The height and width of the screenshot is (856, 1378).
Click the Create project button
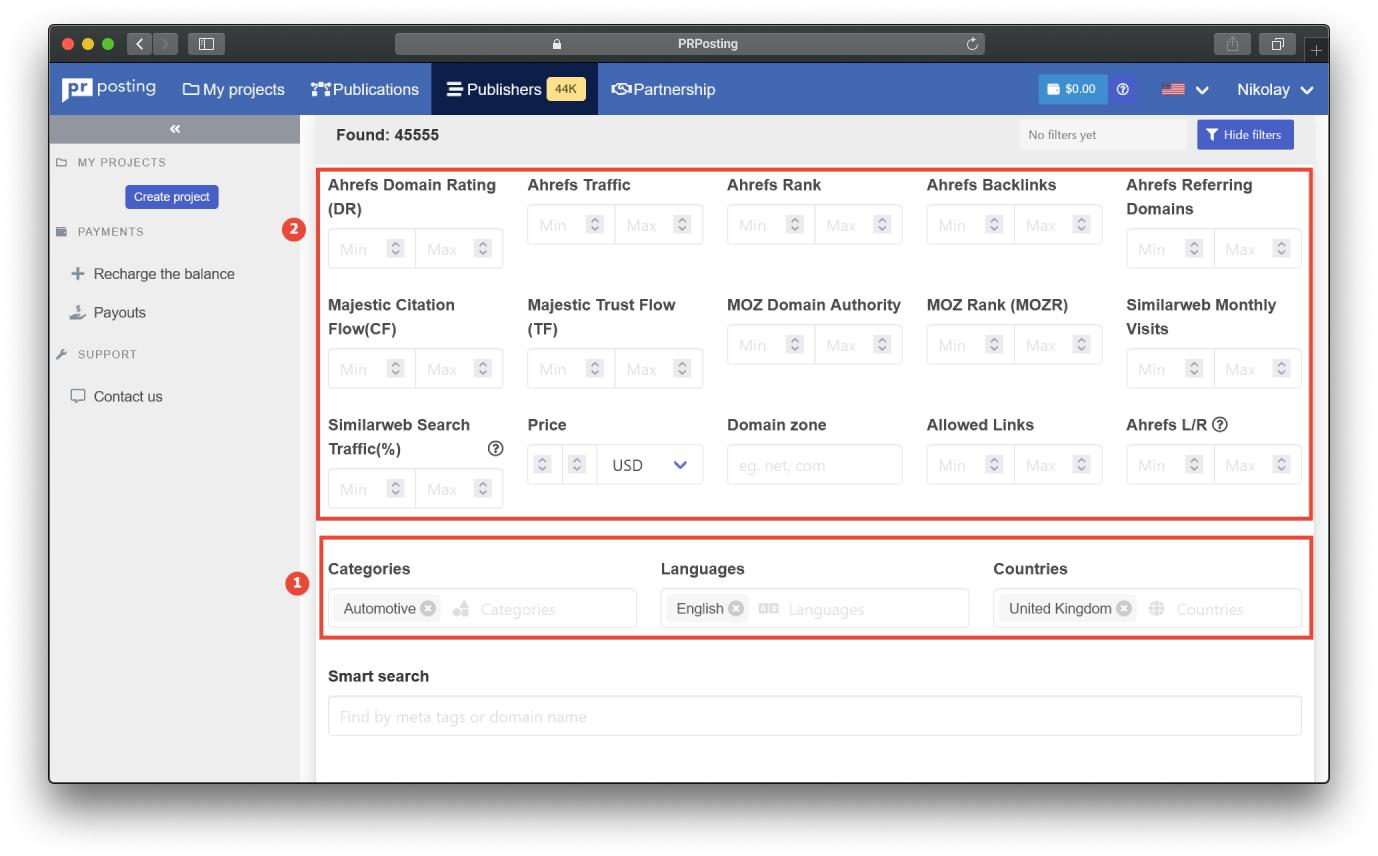tap(172, 197)
